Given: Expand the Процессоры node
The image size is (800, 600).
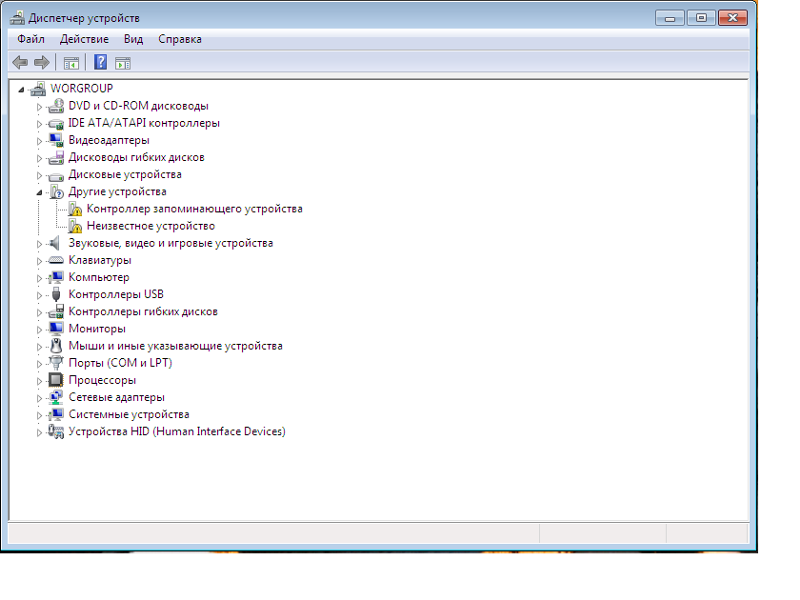Looking at the screenshot, I should [x=39, y=381].
